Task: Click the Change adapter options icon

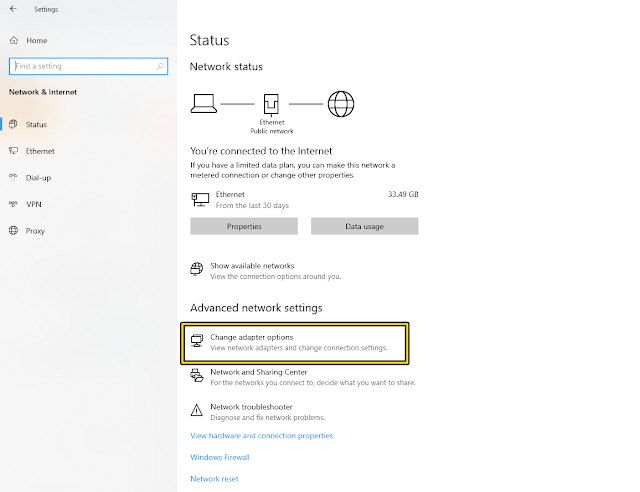Action: coord(197,341)
